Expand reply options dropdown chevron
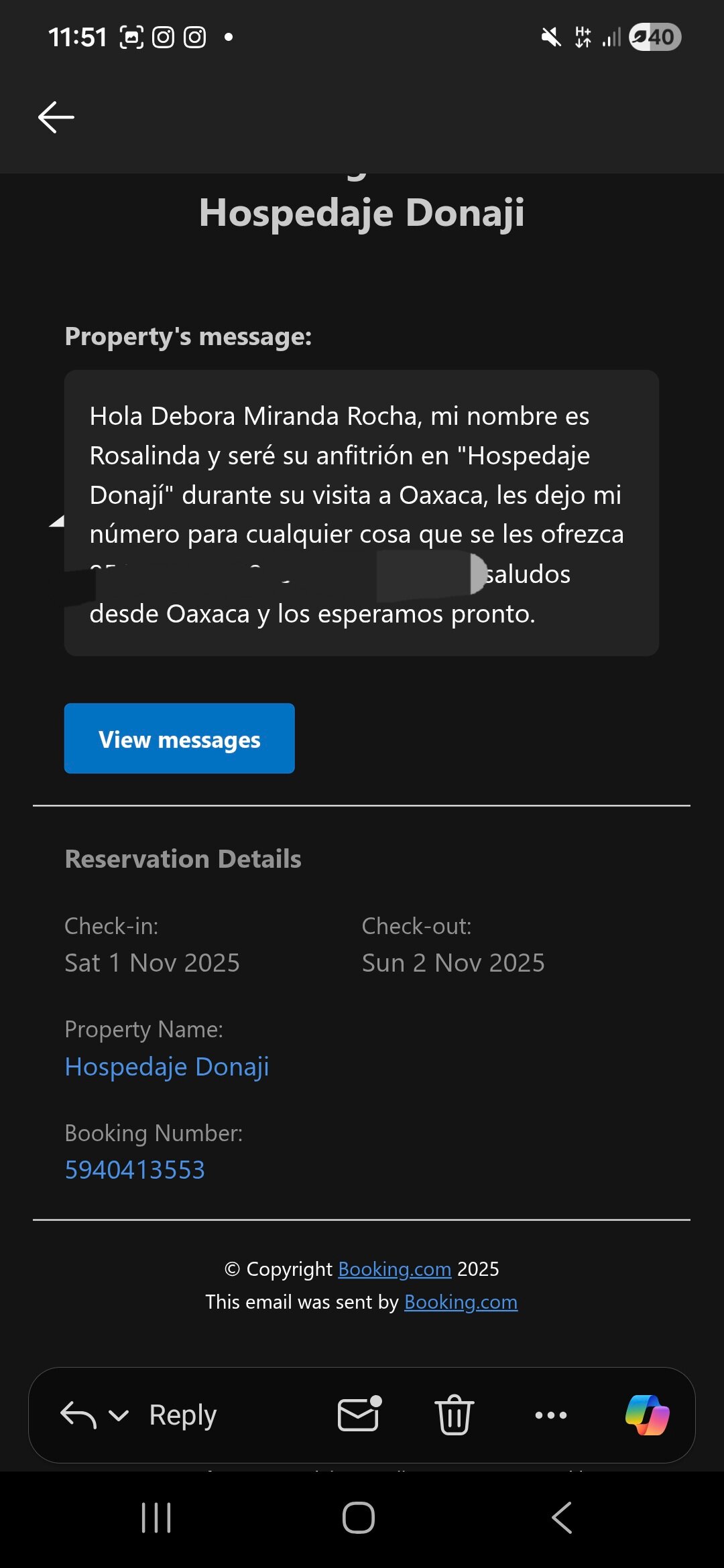 (119, 1416)
